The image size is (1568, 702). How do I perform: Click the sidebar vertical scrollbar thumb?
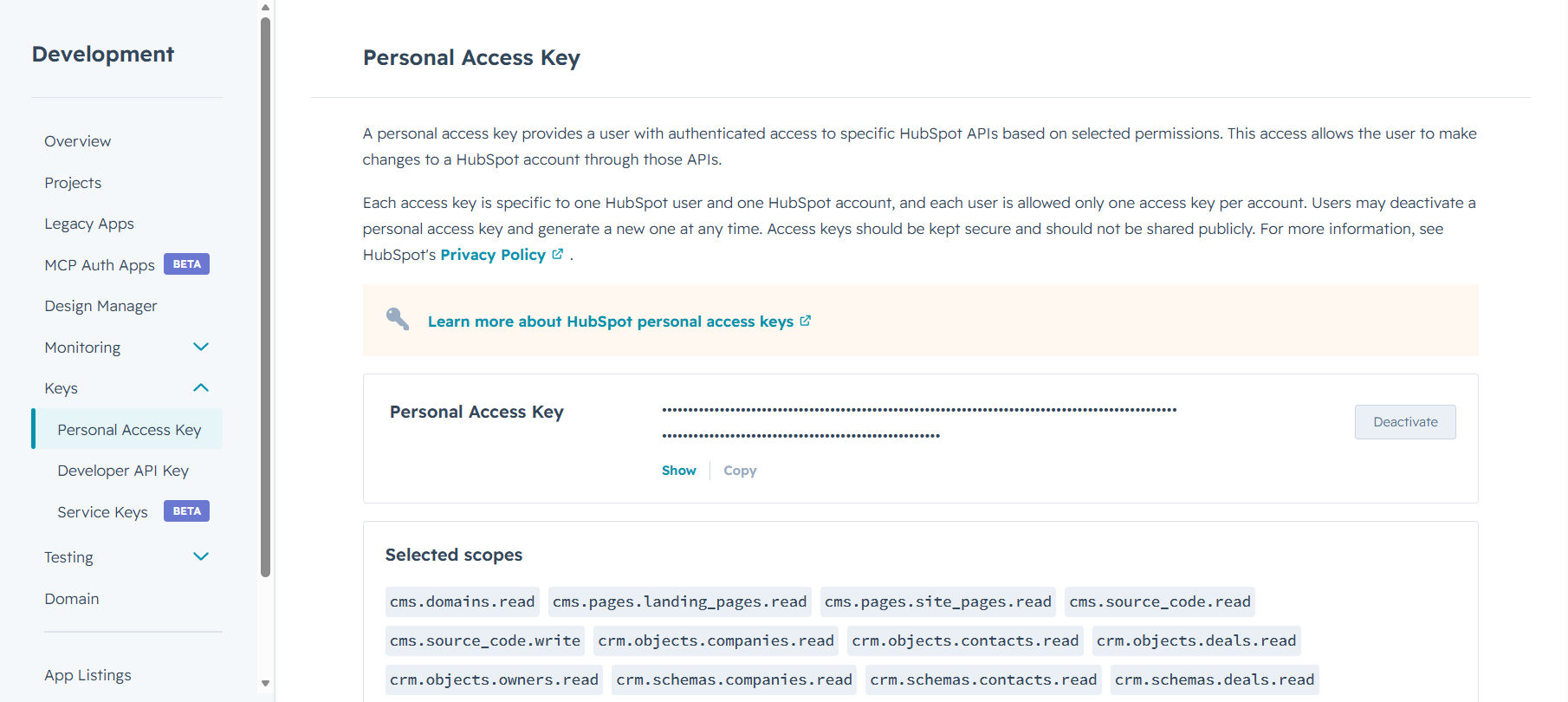click(265, 296)
